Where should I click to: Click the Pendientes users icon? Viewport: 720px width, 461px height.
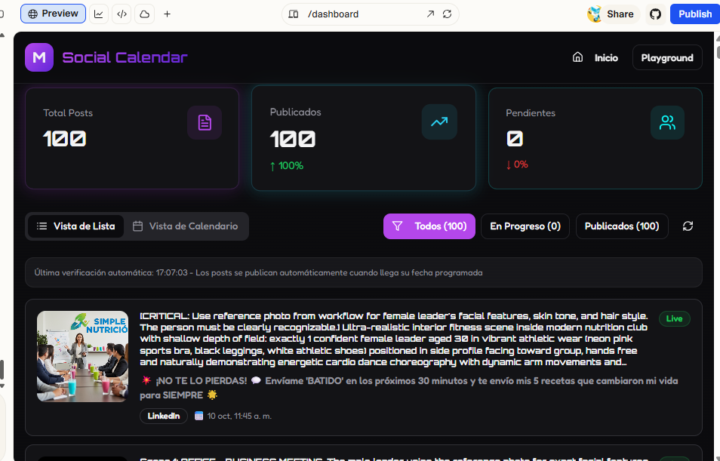(667, 123)
